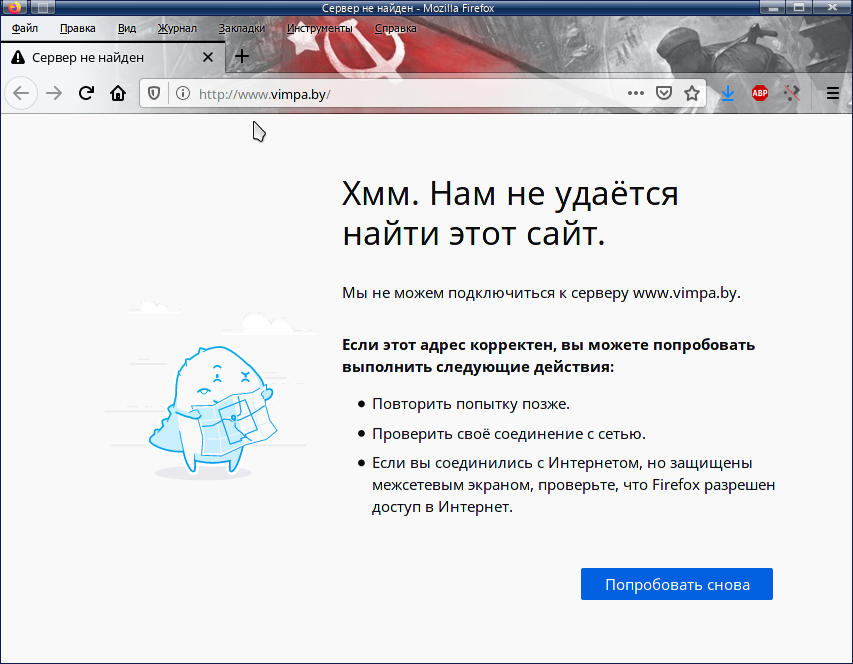Click the text 'Мы не можем подключиться к серверу www.vimpa.by.'
This screenshot has width=853, height=664.
541,293
